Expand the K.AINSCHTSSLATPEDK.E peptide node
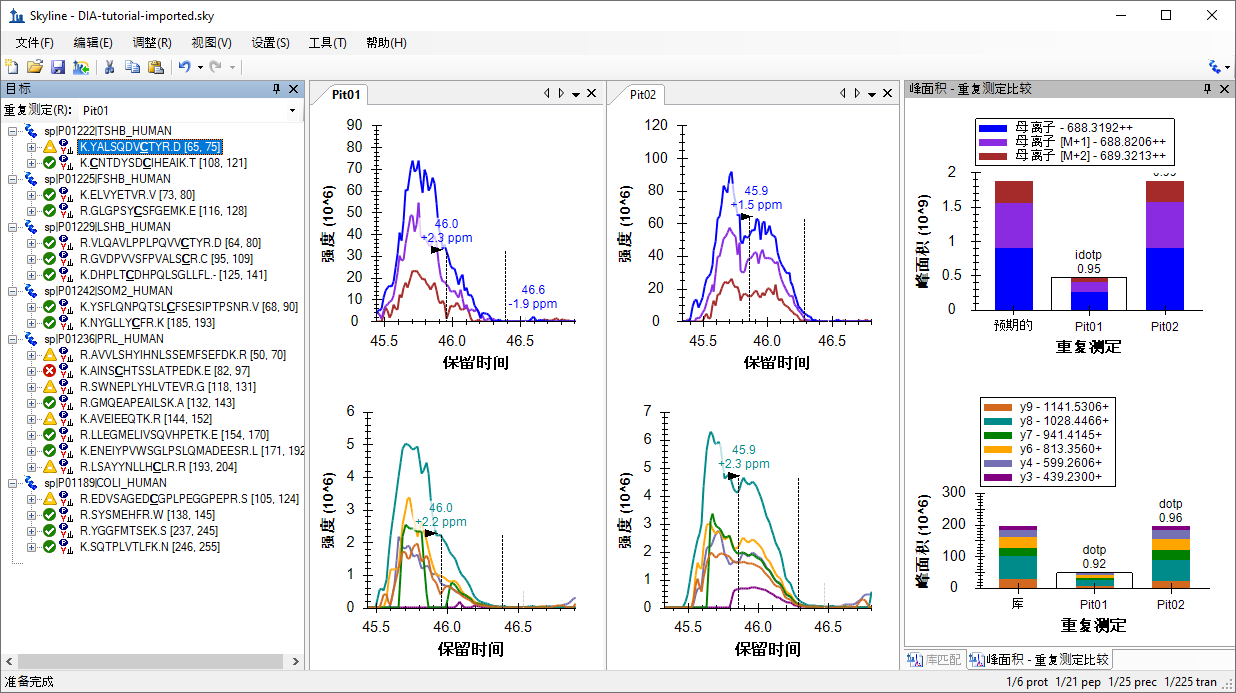The width and height of the screenshot is (1236, 693). [x=31, y=371]
